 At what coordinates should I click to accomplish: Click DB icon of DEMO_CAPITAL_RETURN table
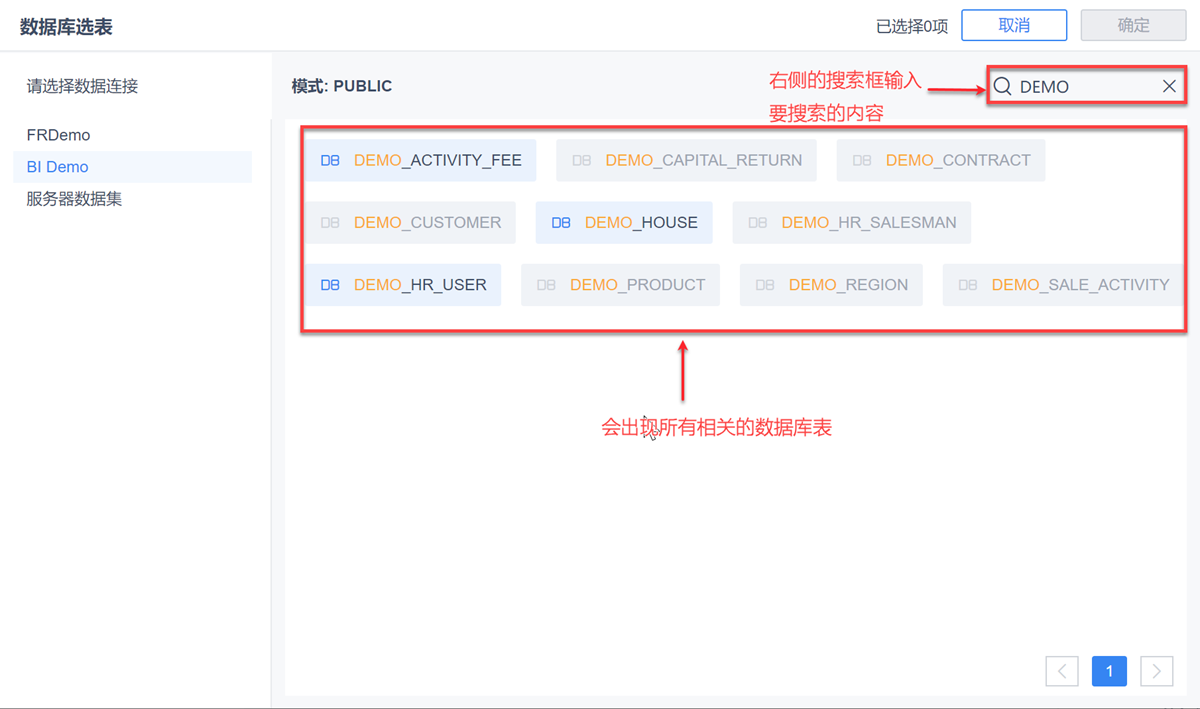click(582, 160)
